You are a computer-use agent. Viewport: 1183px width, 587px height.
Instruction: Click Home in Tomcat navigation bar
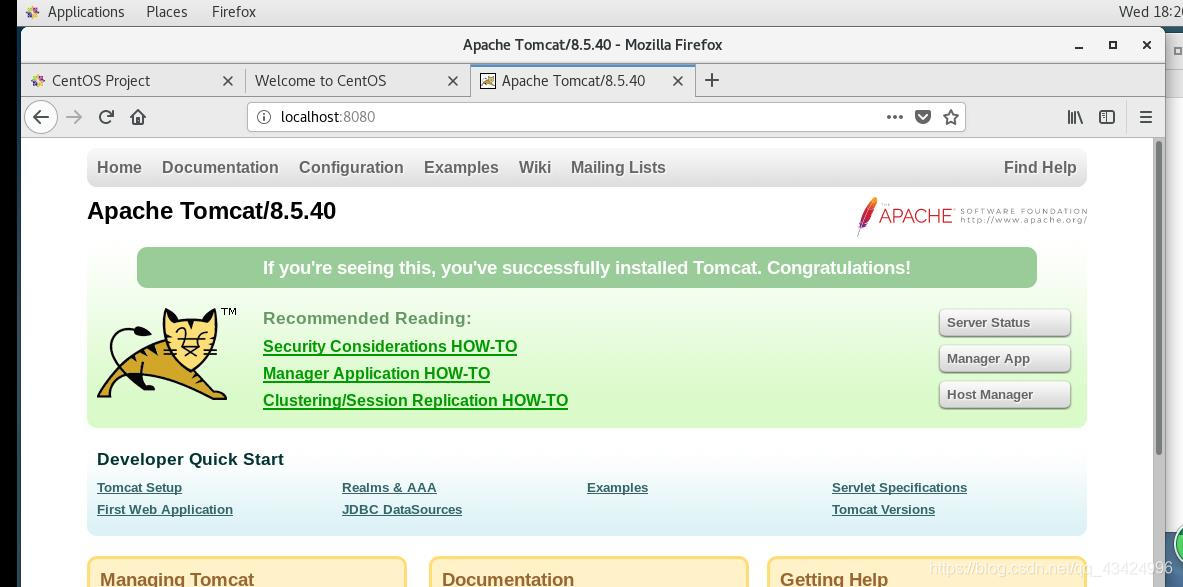click(119, 167)
